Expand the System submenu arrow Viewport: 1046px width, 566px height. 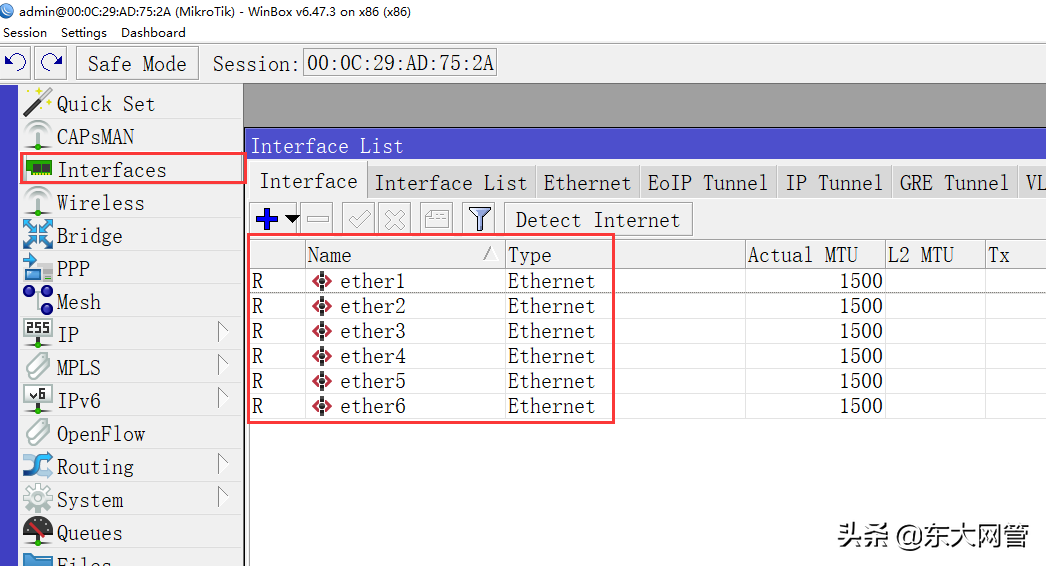(223, 497)
